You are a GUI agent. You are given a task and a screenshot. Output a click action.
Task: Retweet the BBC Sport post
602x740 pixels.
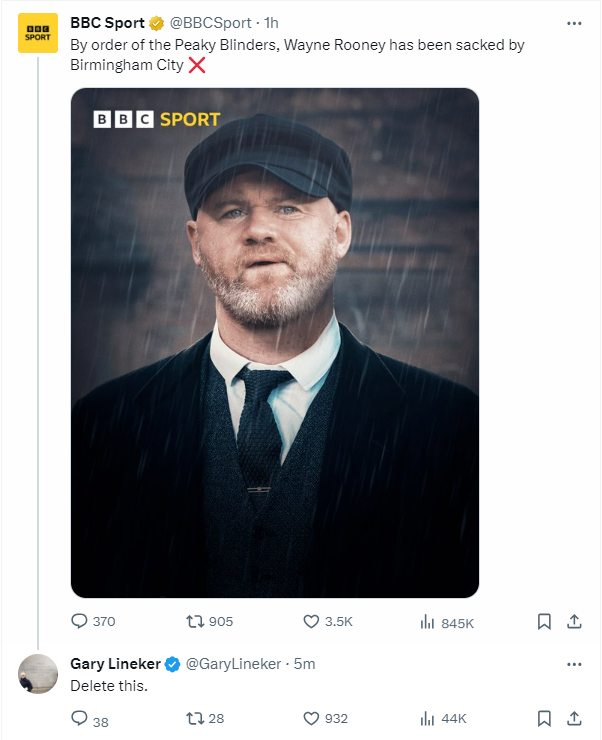click(196, 621)
